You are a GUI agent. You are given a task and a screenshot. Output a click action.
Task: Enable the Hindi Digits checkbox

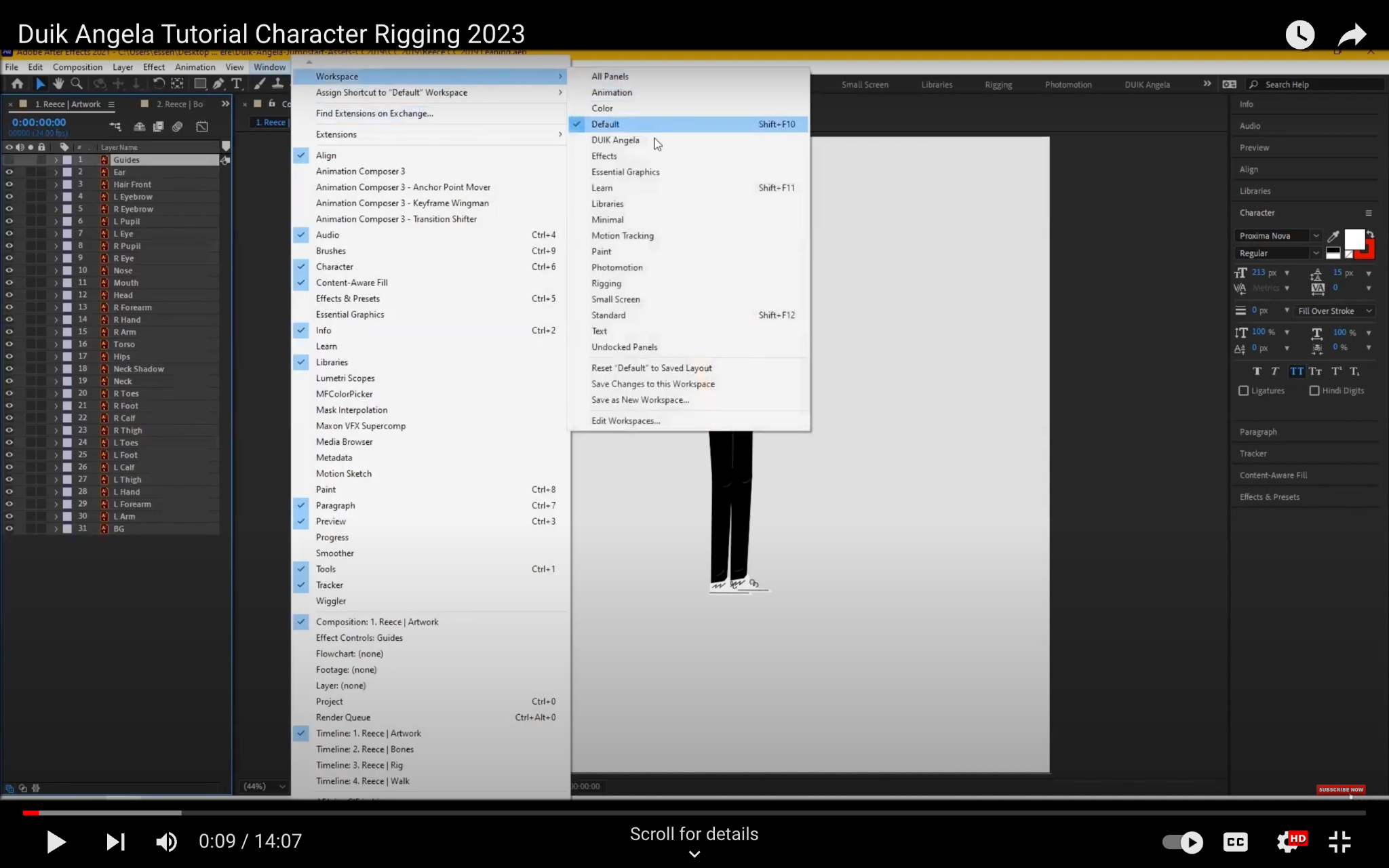tap(1314, 391)
